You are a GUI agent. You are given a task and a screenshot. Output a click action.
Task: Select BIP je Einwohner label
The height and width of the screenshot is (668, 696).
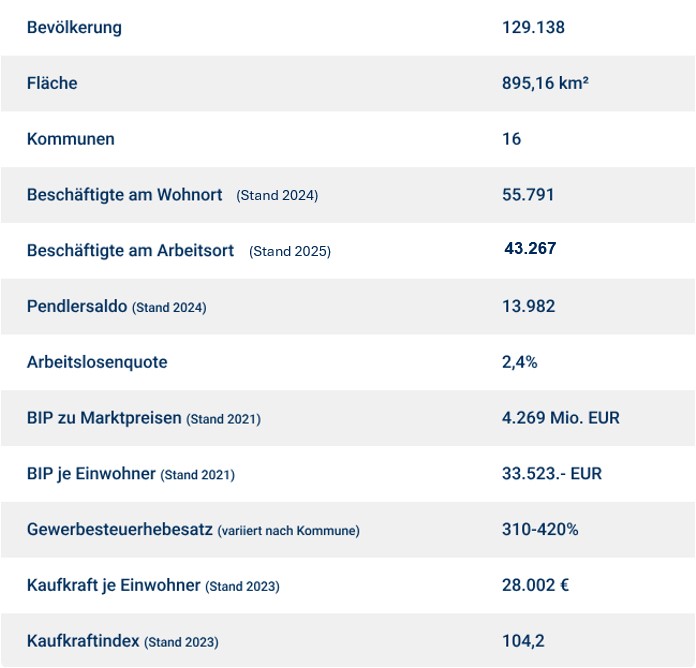point(91,474)
